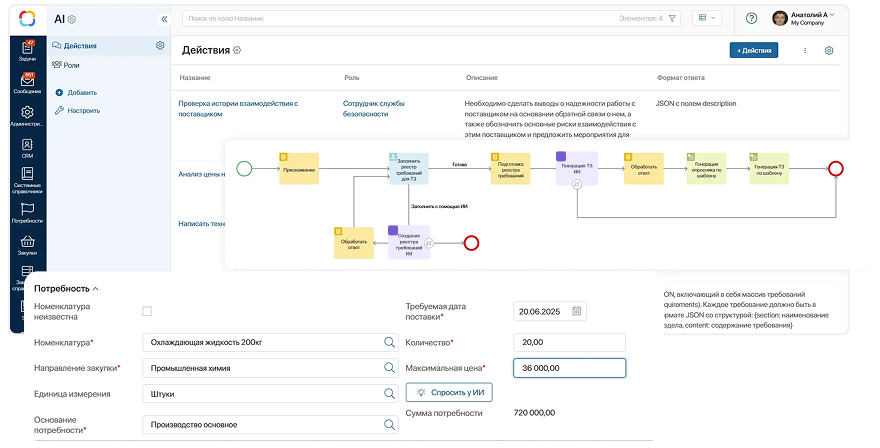Open the Системные справочники sidebar section
This screenshot has height=448, width=880.
point(27,180)
